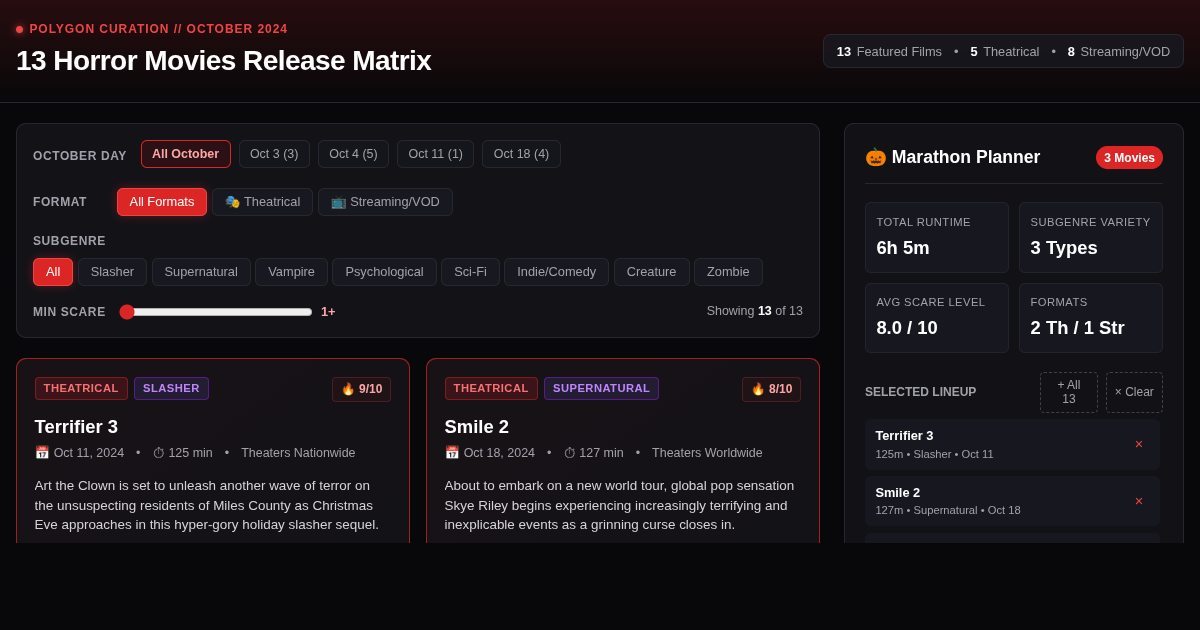The image size is (1200, 630).
Task: Select the All October day filter
Action: tap(186, 154)
